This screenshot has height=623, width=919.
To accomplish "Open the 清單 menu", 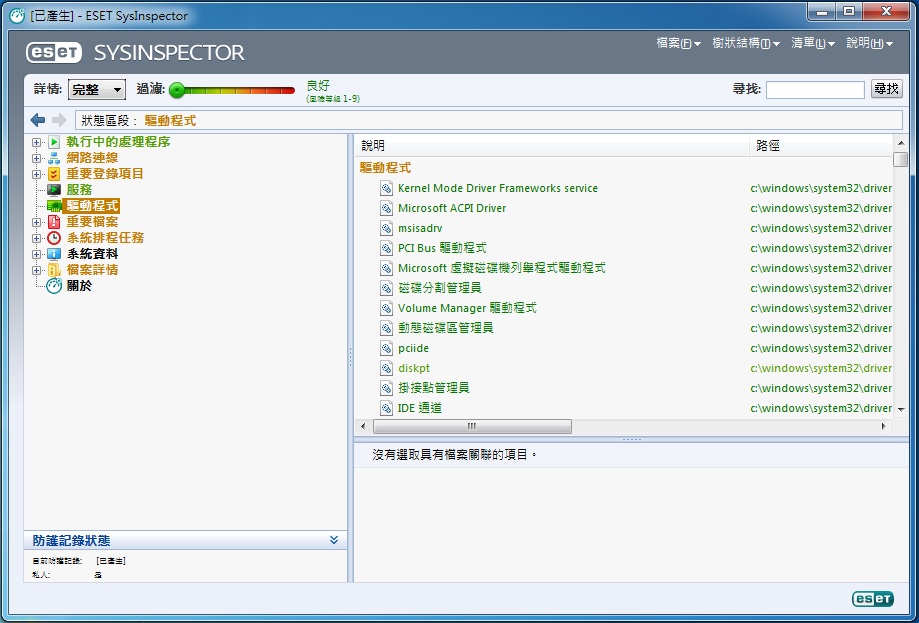I will coord(812,43).
